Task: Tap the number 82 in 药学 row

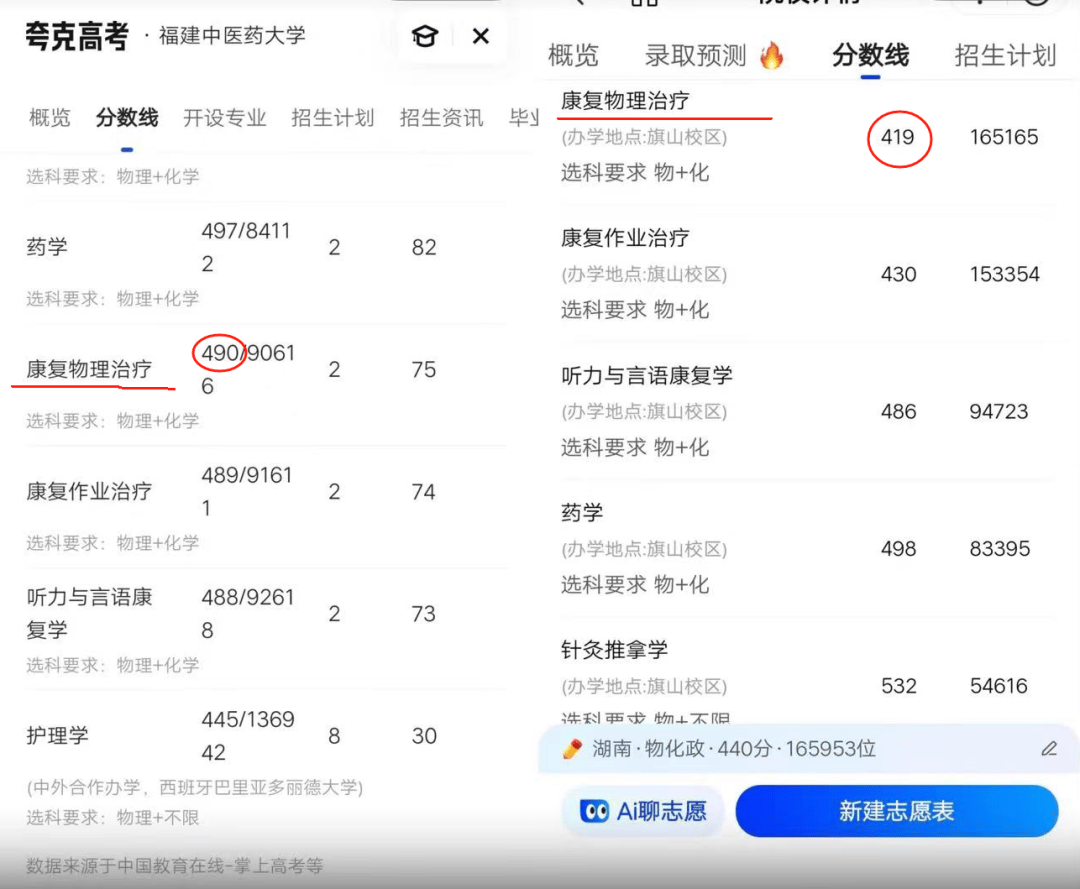Action: click(424, 247)
